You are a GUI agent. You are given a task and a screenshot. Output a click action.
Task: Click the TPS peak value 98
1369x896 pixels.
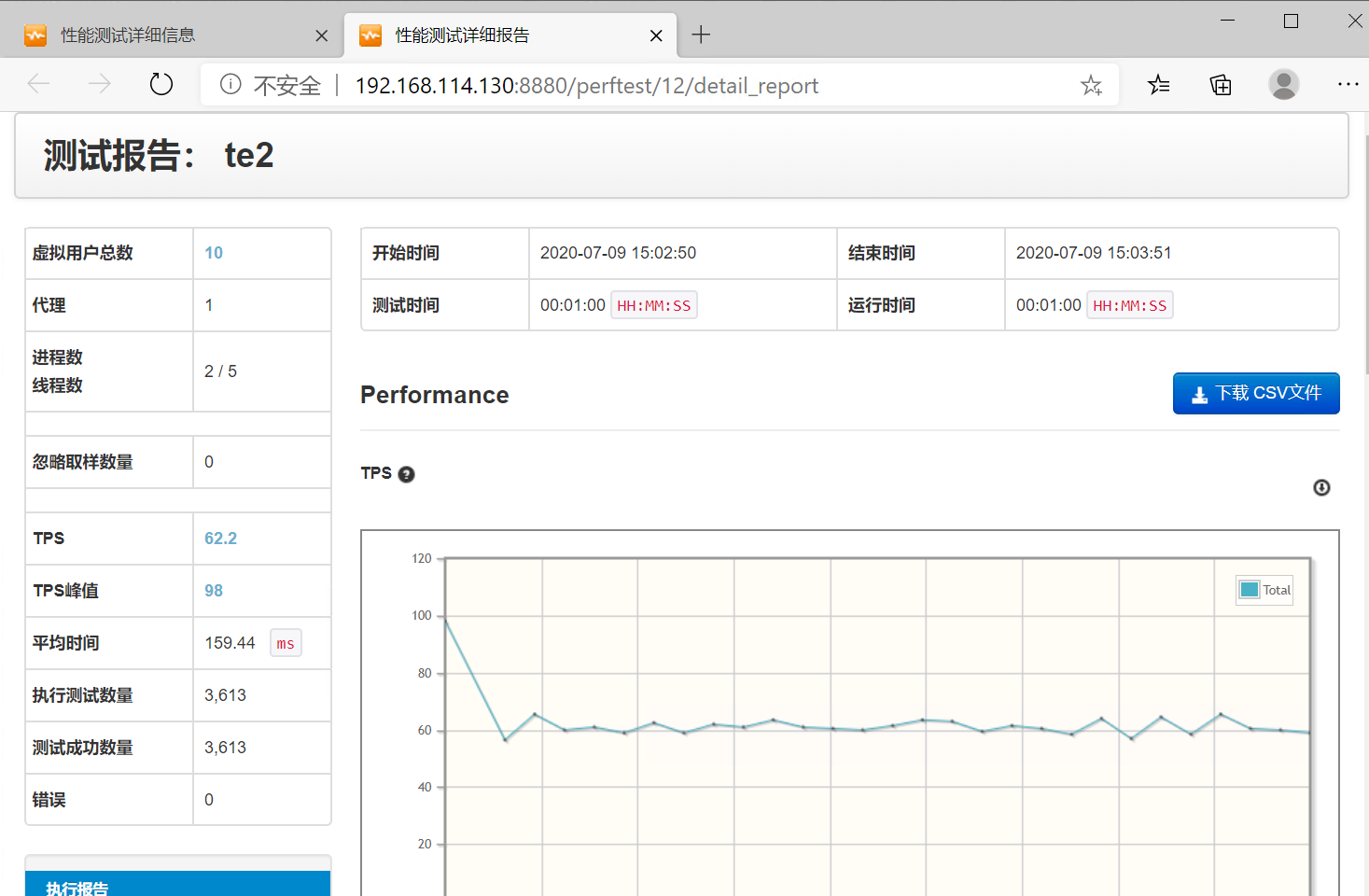pyautogui.click(x=214, y=591)
